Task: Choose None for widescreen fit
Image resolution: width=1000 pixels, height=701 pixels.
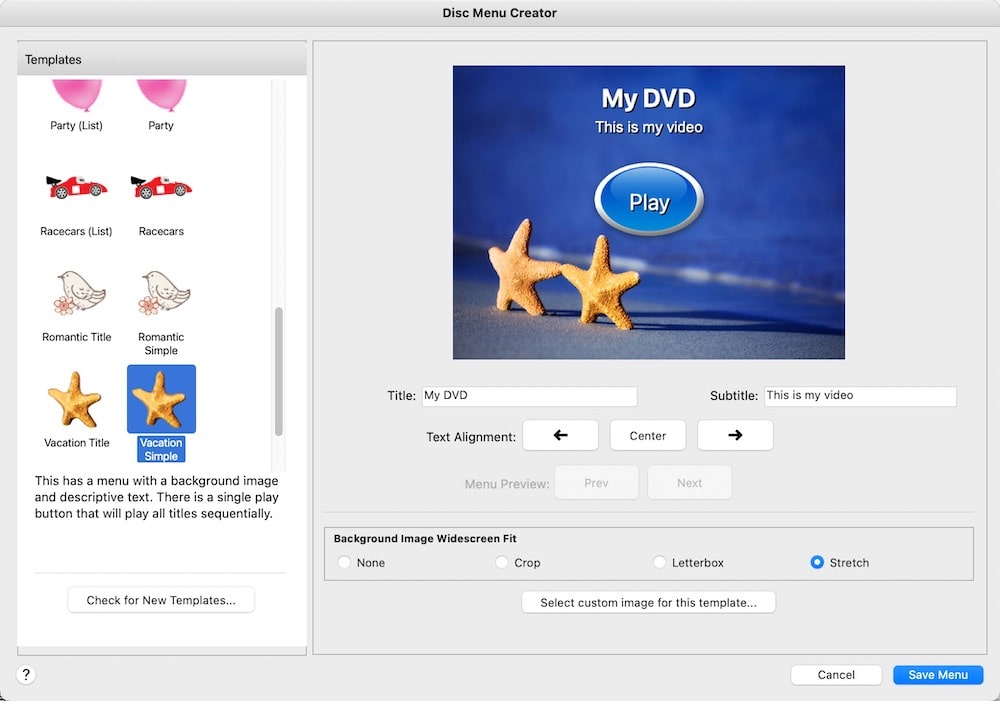Action: click(344, 562)
